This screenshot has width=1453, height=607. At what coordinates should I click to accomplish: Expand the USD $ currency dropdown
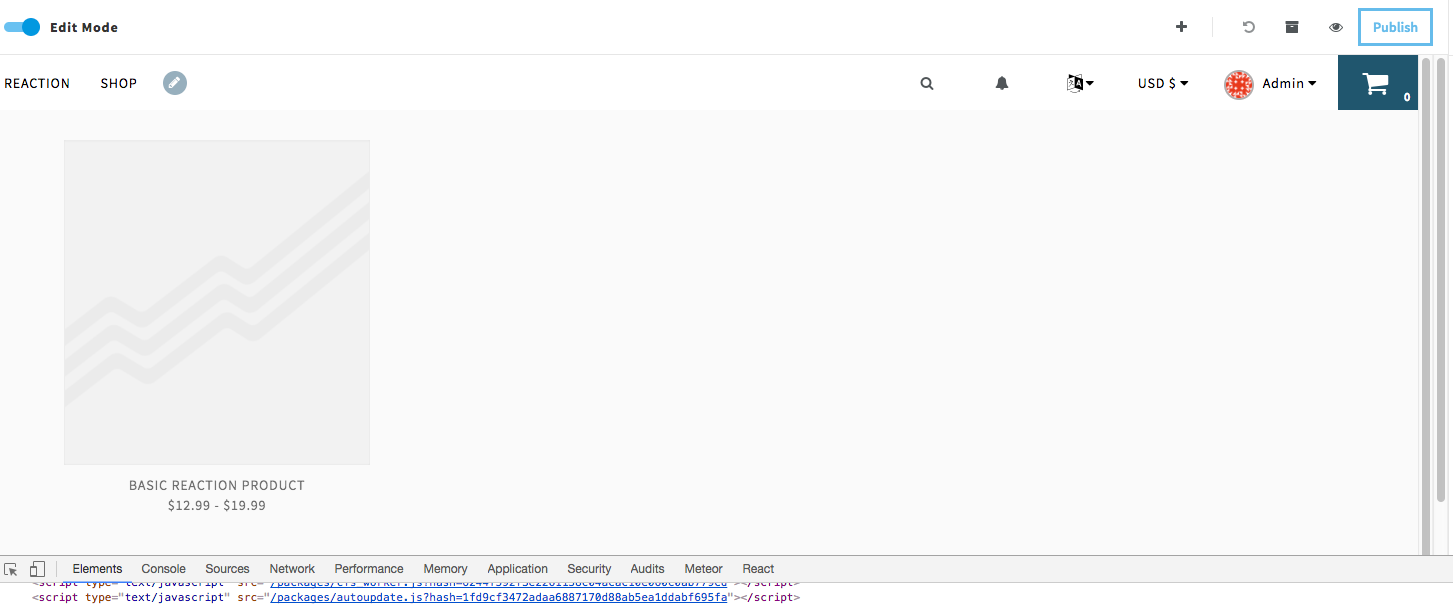1163,84
